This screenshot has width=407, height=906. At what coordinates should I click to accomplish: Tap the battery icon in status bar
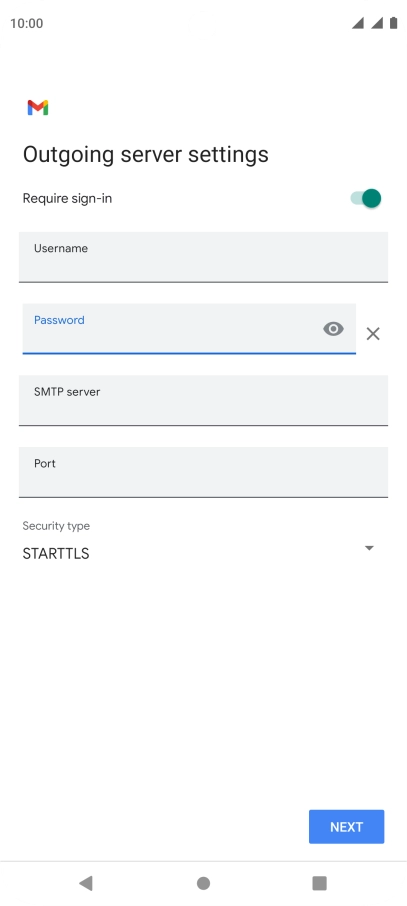(x=394, y=23)
